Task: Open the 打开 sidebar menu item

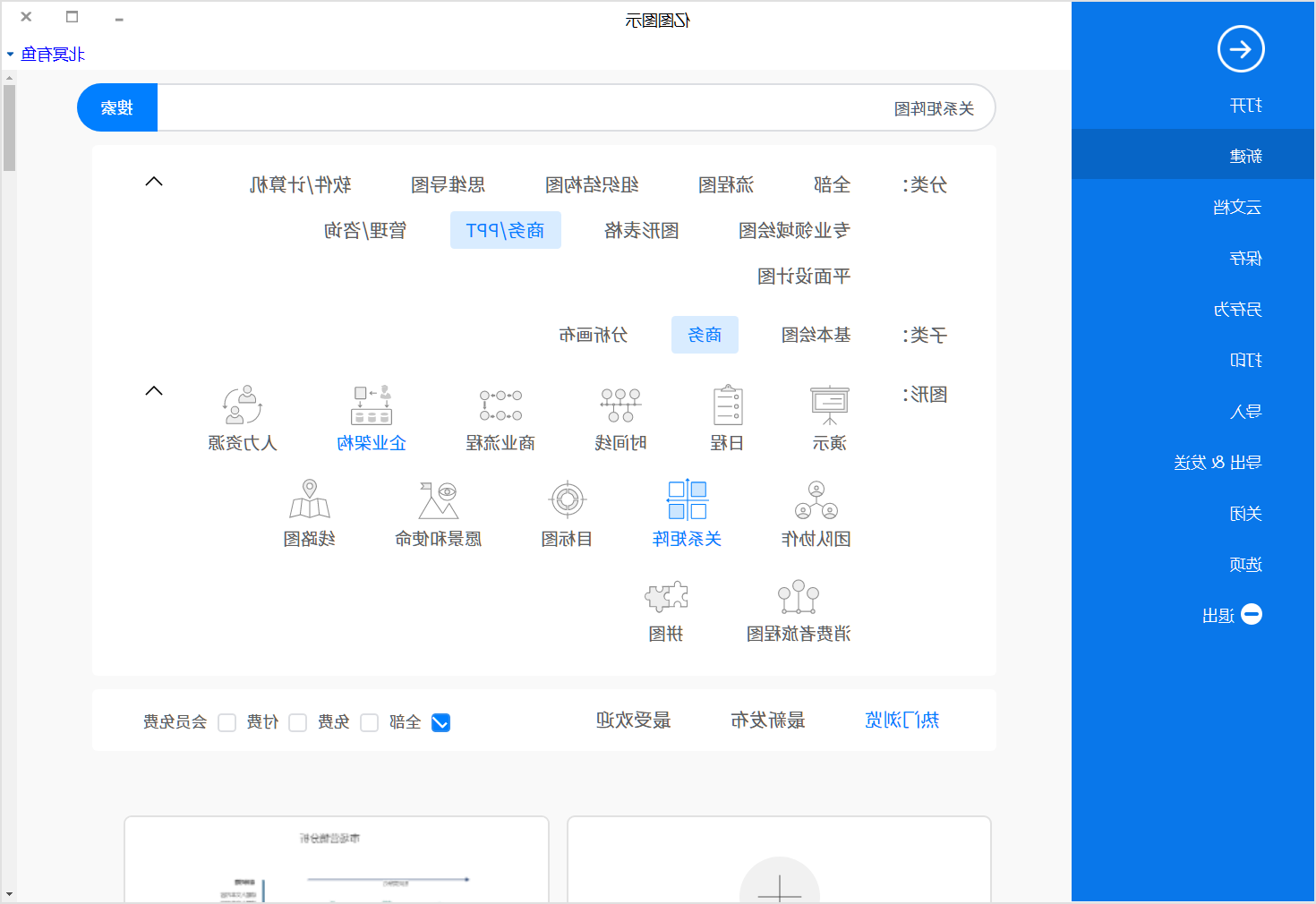Action: 1246,106
